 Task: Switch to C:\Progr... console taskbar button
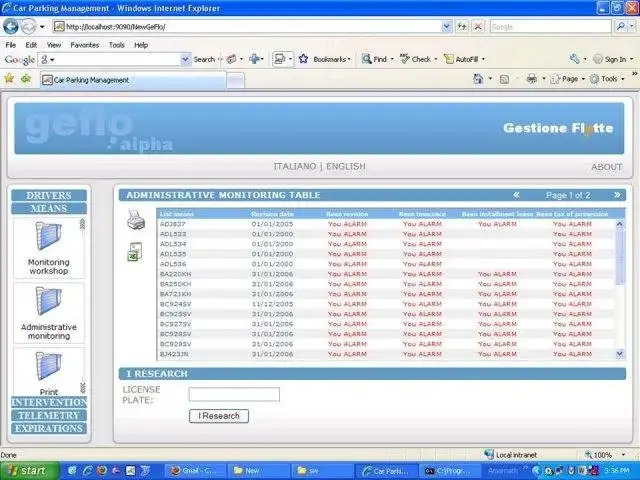point(449,471)
